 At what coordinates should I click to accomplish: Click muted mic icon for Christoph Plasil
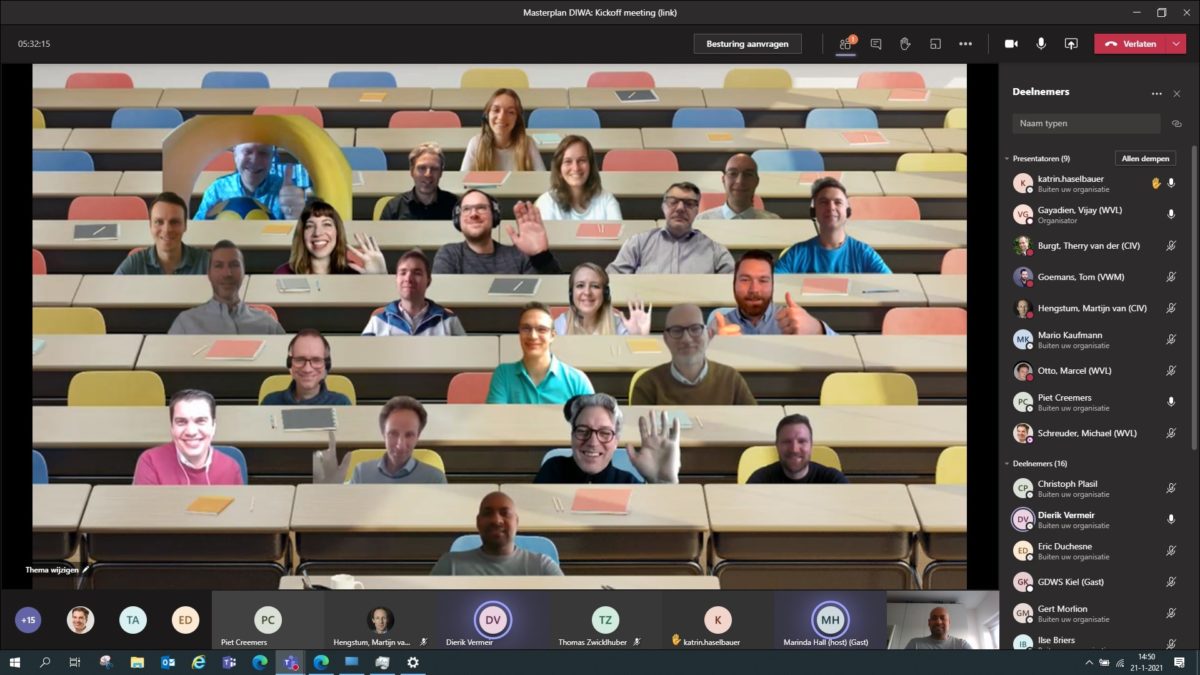(1171, 488)
